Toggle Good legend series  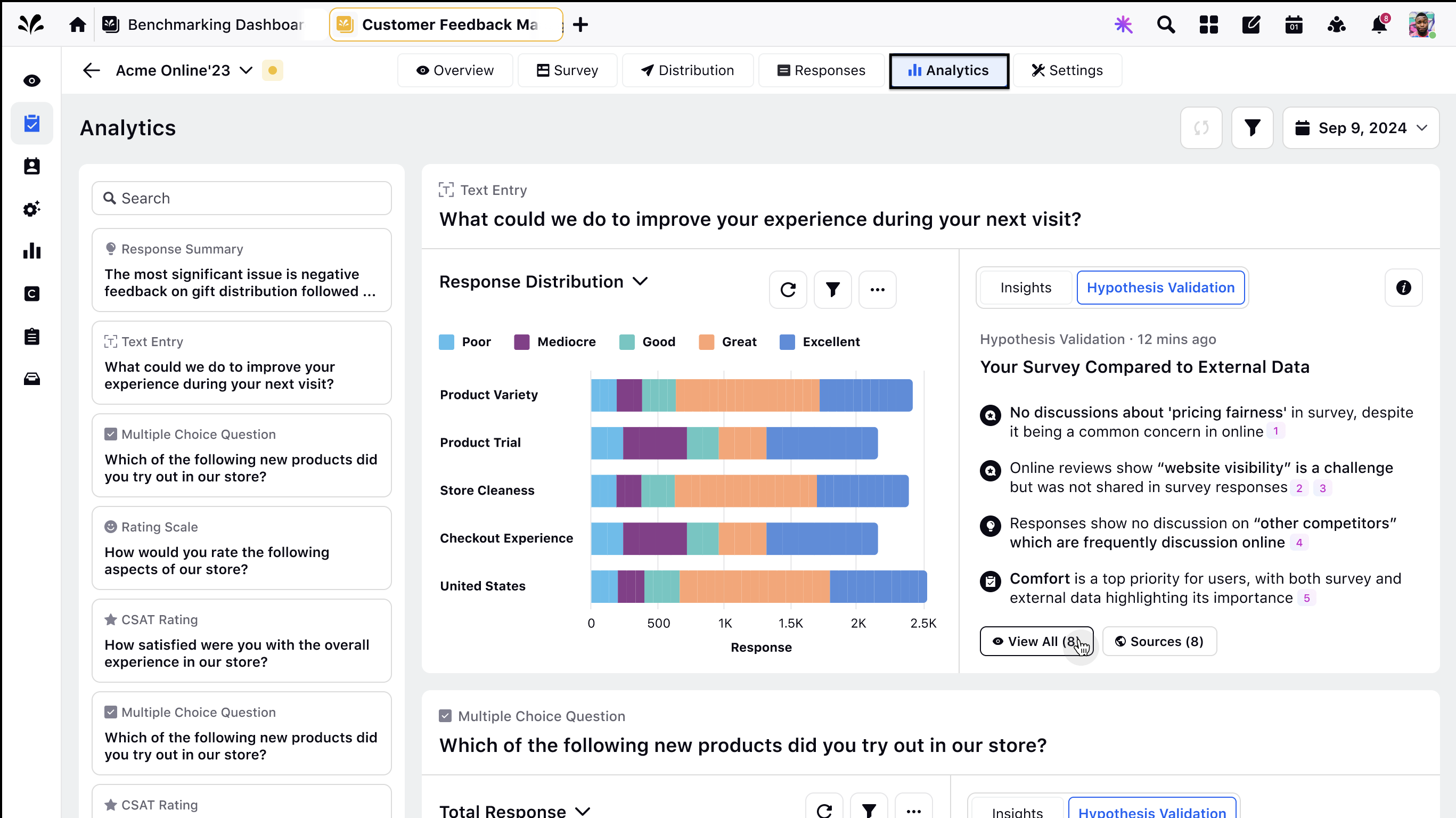[x=647, y=342]
